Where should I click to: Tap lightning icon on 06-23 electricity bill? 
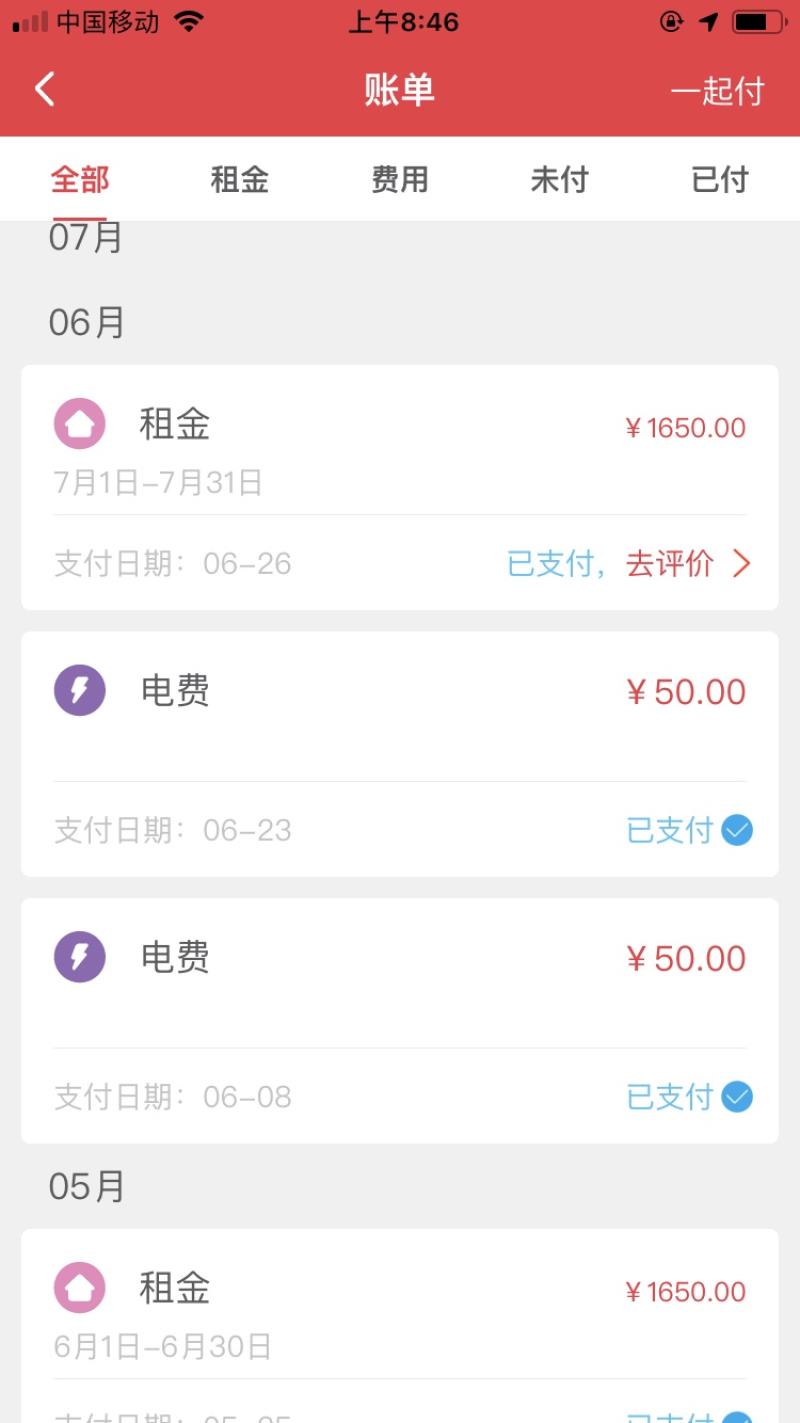(x=79, y=690)
